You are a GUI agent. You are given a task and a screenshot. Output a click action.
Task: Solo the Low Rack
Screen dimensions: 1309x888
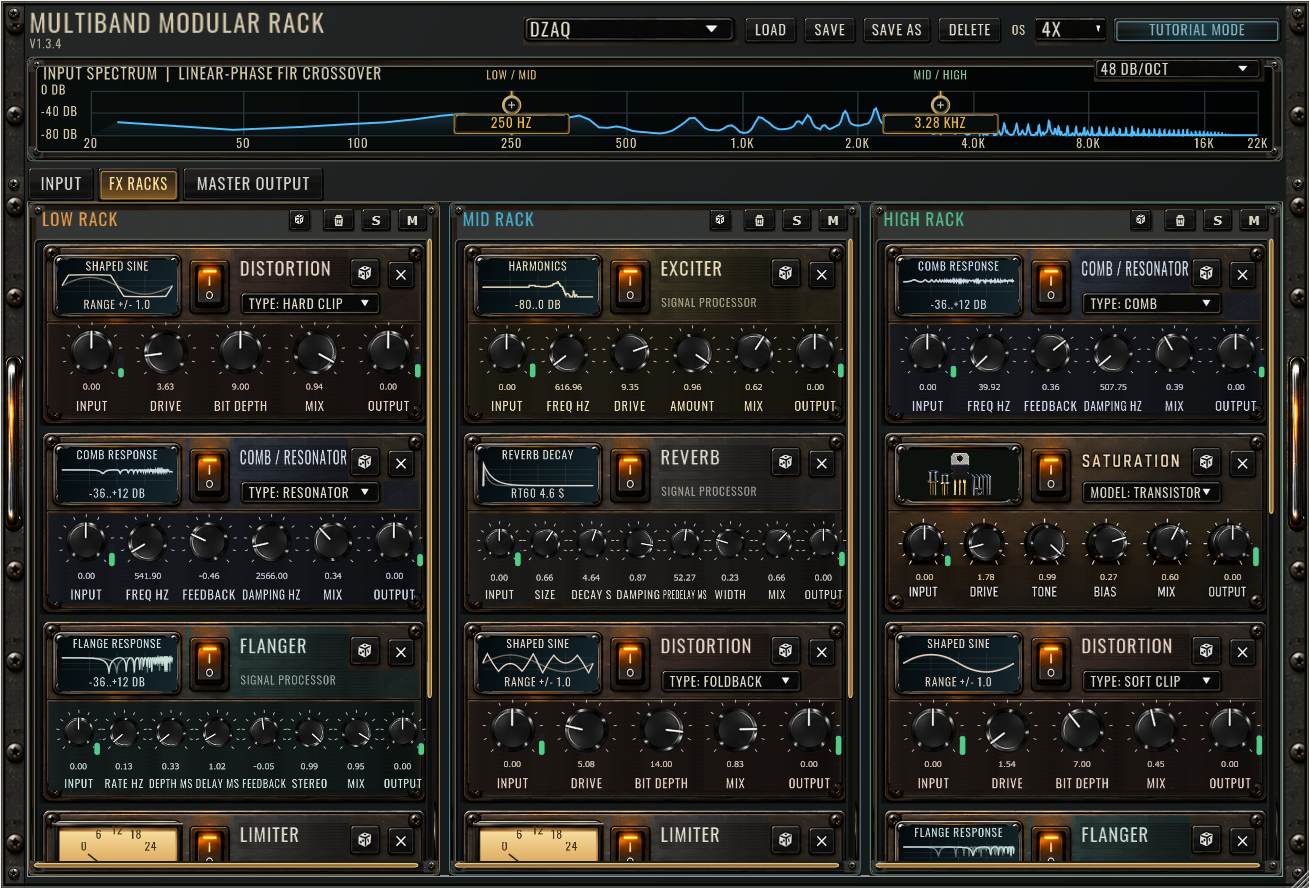tap(376, 220)
